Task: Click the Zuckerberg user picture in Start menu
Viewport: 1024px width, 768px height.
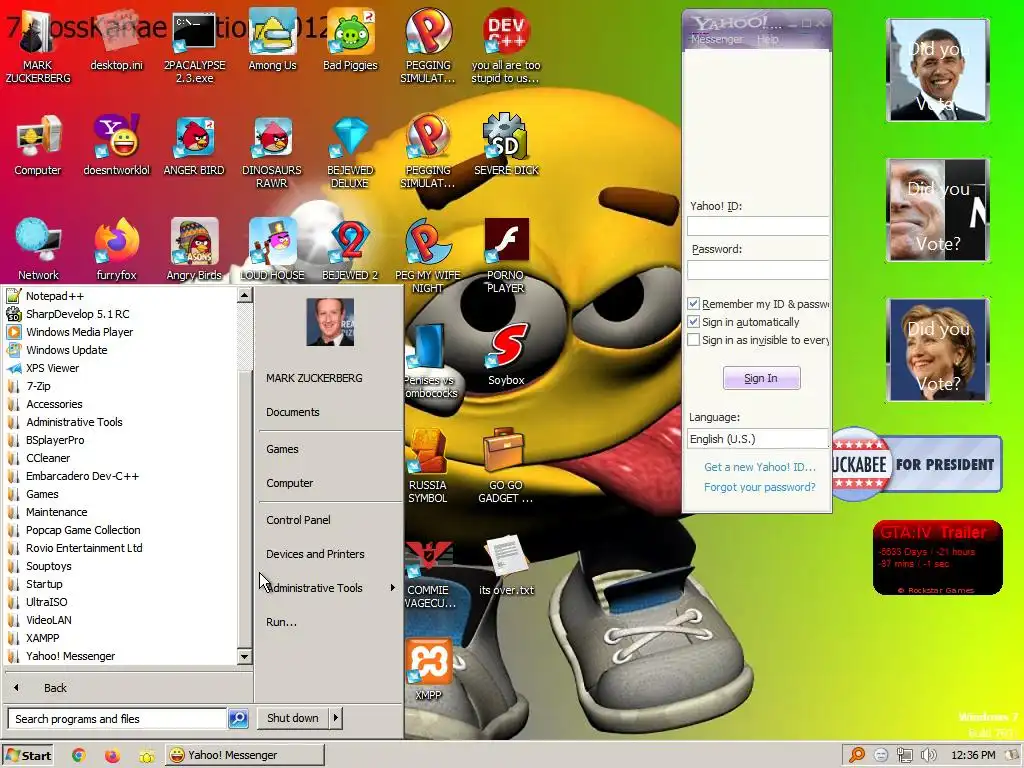Action: coord(330,322)
